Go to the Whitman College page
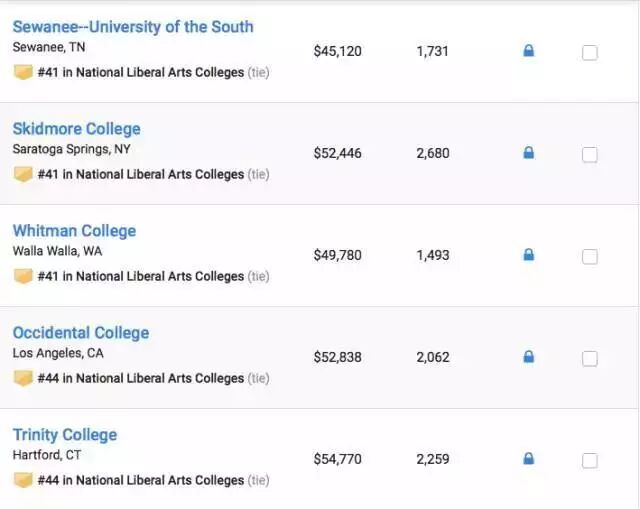The height and width of the screenshot is (509, 640). 74,230
